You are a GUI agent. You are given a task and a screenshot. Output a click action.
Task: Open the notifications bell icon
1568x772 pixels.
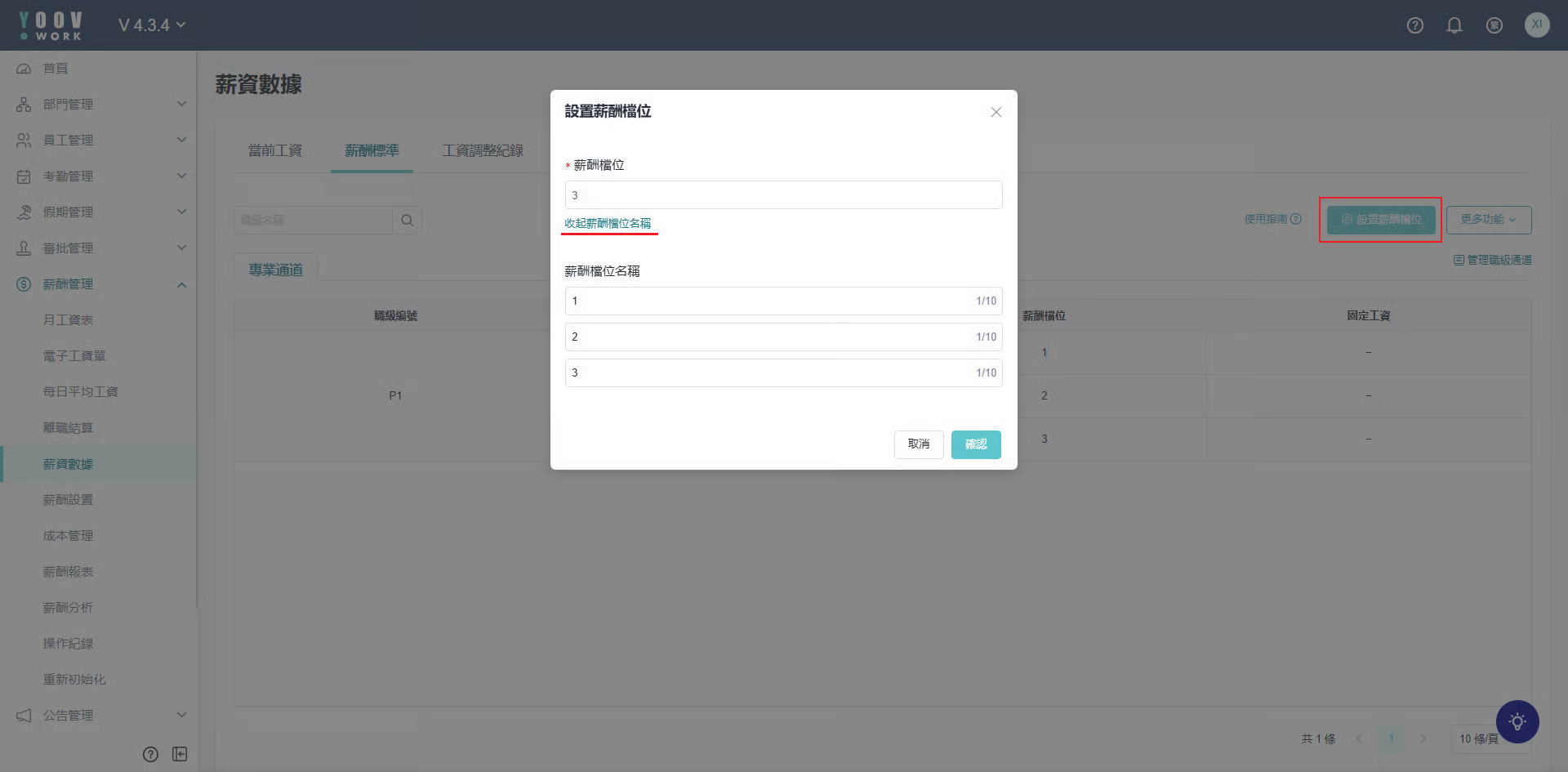pyautogui.click(x=1454, y=25)
